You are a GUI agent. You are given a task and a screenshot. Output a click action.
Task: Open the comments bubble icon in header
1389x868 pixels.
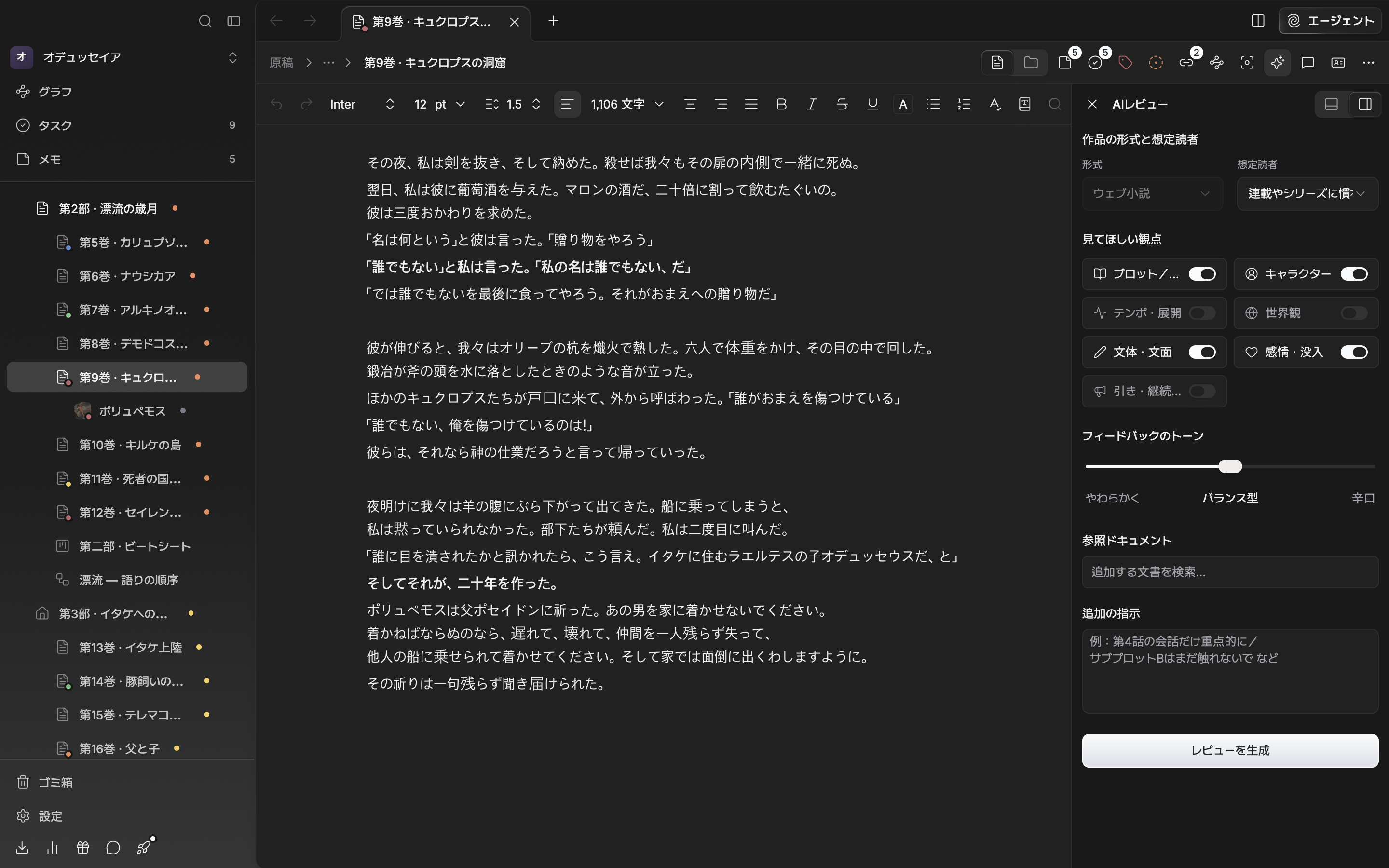click(1308, 63)
